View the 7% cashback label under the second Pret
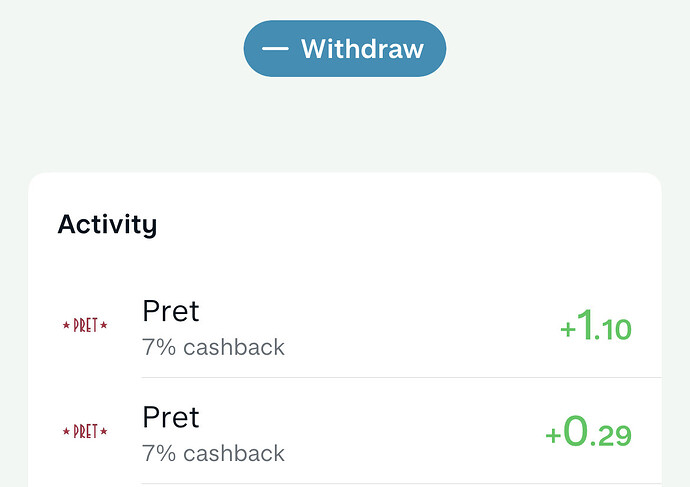The image size is (690, 487). pos(213,453)
